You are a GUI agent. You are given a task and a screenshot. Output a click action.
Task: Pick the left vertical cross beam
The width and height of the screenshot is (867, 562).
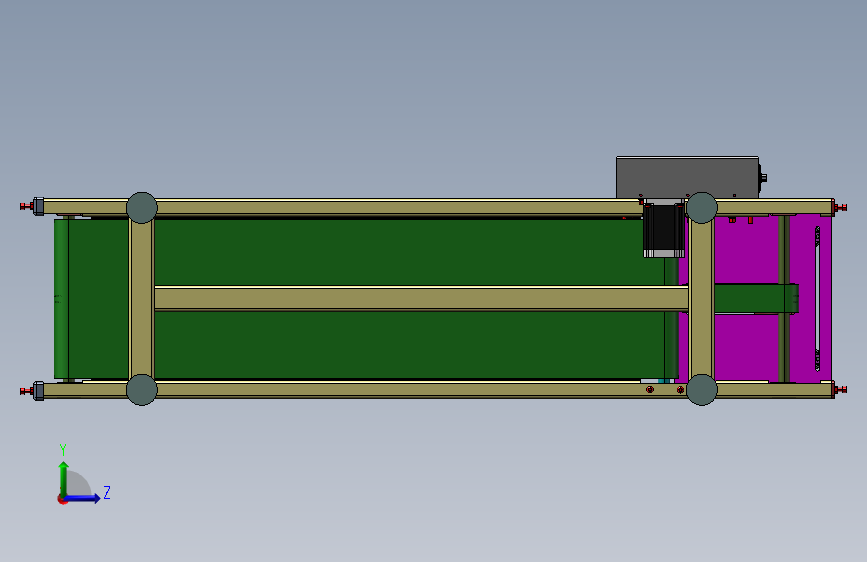click(142, 299)
